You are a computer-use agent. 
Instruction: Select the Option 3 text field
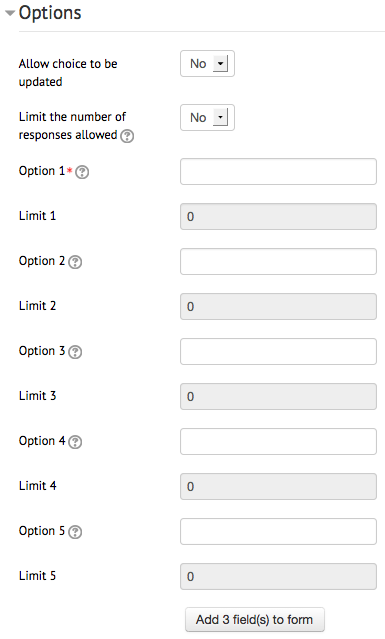(x=278, y=352)
